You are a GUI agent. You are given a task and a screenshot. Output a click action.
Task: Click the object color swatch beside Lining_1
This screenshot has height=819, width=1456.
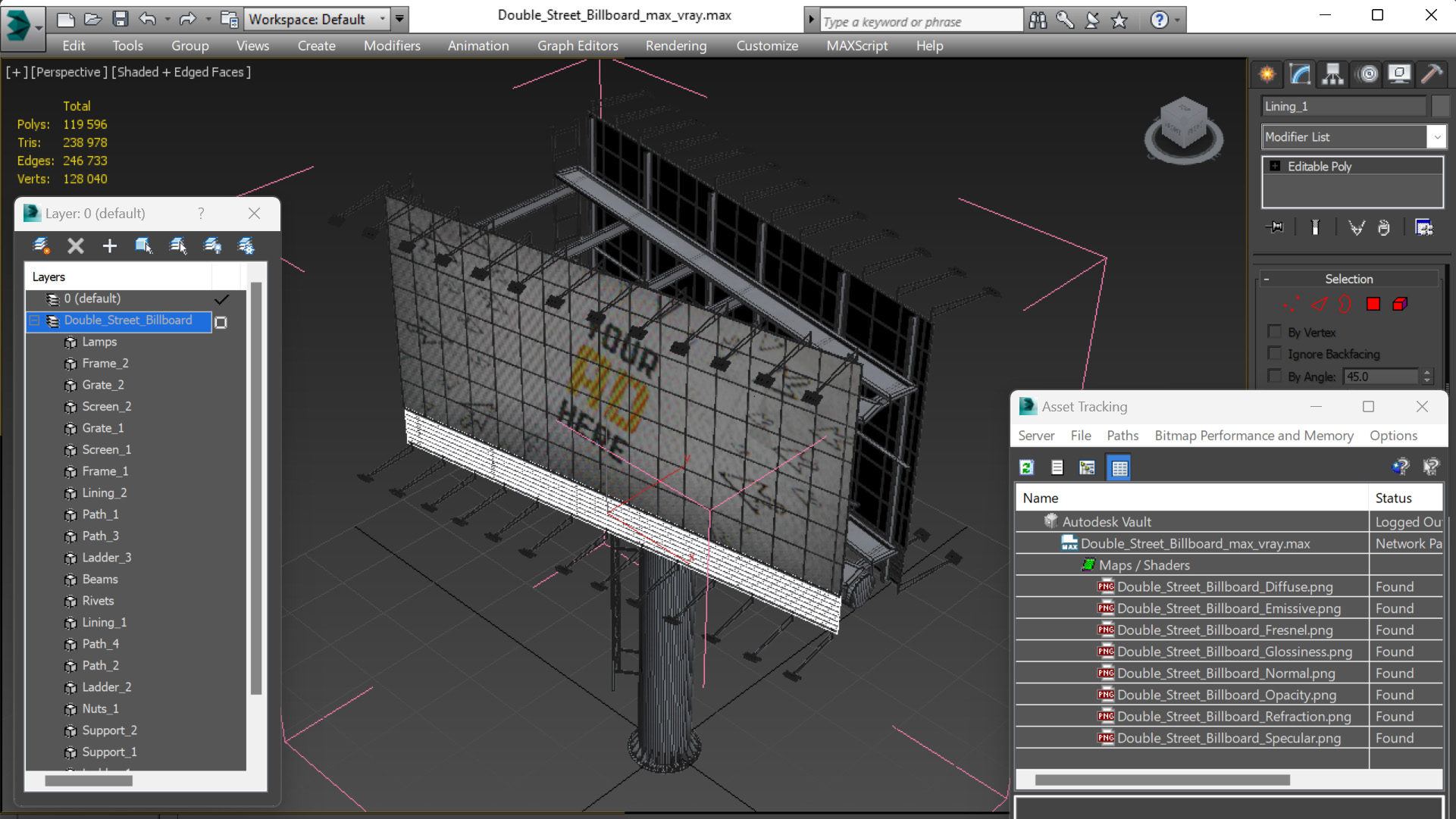click(1441, 106)
